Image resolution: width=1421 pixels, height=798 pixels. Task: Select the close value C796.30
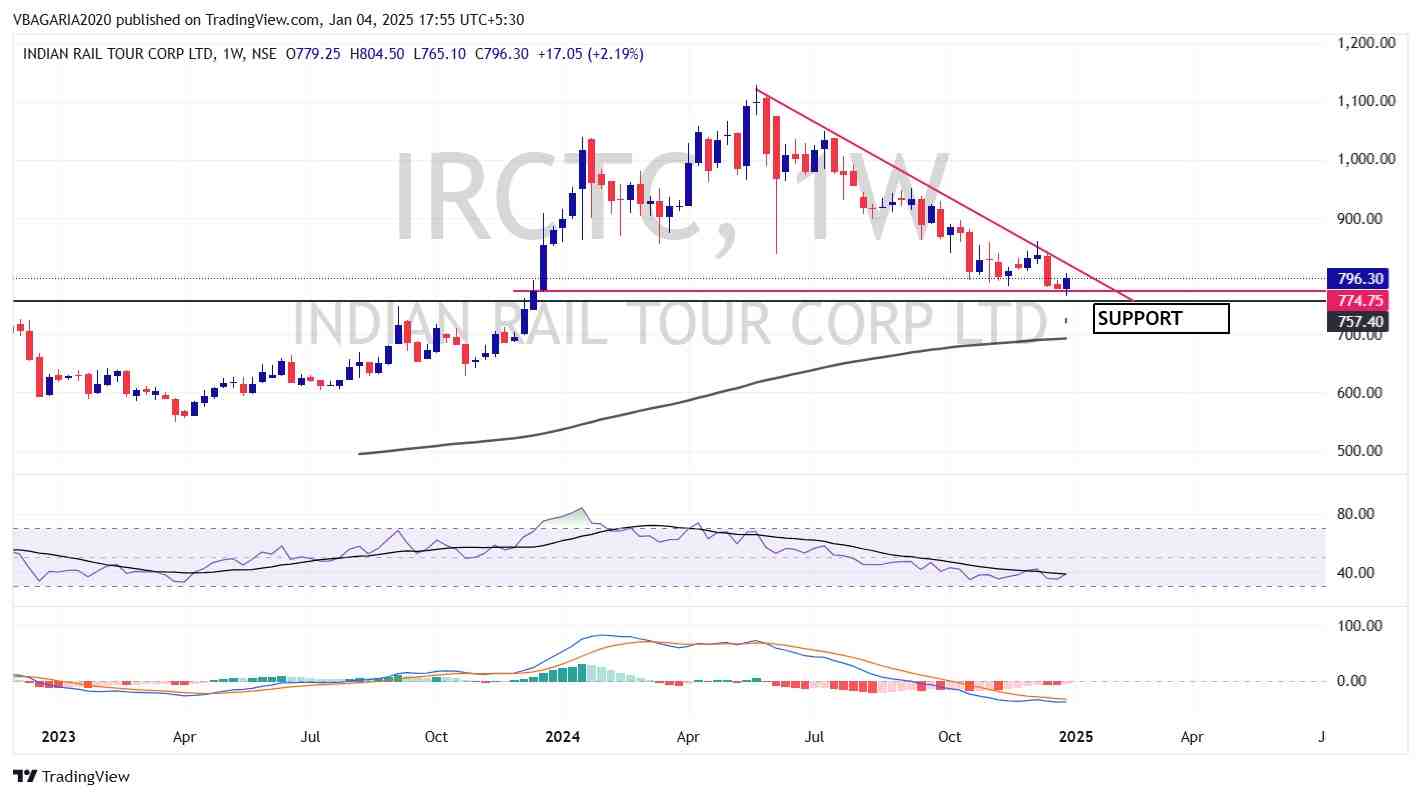tap(500, 53)
